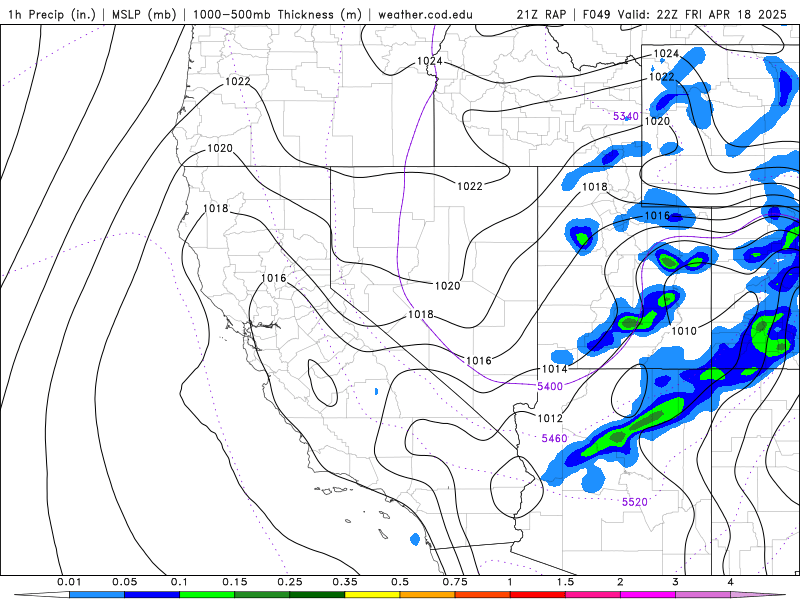
Task: Click the 0.01 legend value
Action: tap(69, 582)
